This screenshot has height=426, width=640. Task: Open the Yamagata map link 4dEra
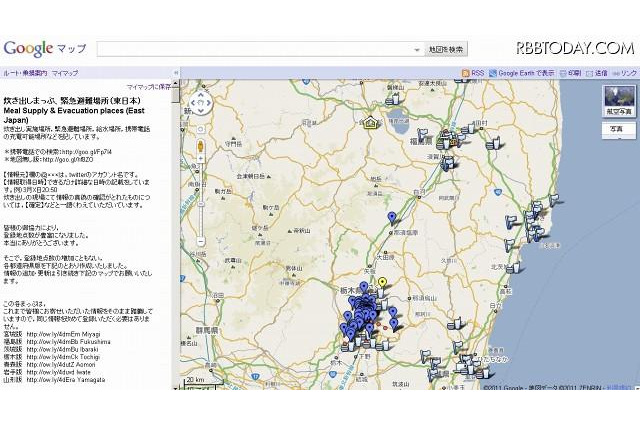pyautogui.click(x=66, y=379)
